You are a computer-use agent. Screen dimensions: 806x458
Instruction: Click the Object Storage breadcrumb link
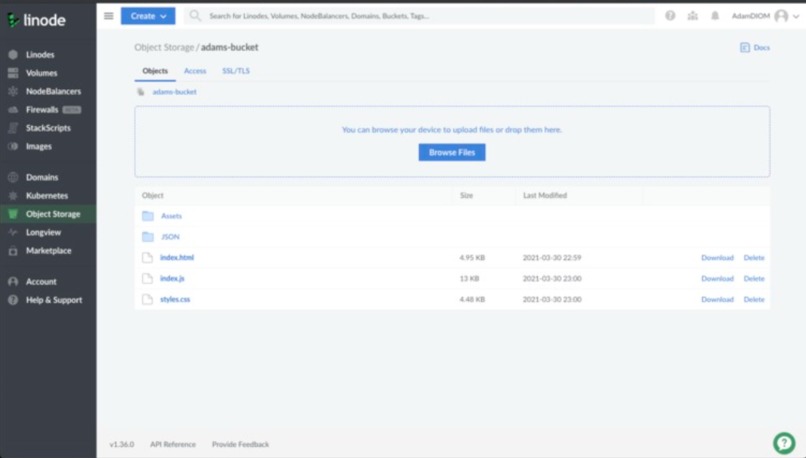pyautogui.click(x=164, y=47)
